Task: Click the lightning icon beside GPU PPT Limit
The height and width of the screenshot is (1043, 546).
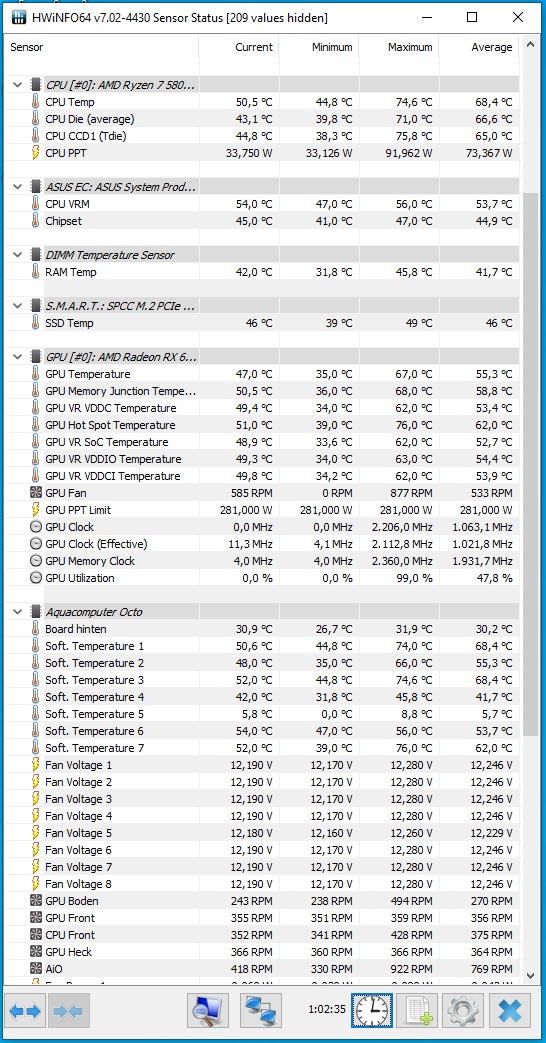Action: [35, 510]
